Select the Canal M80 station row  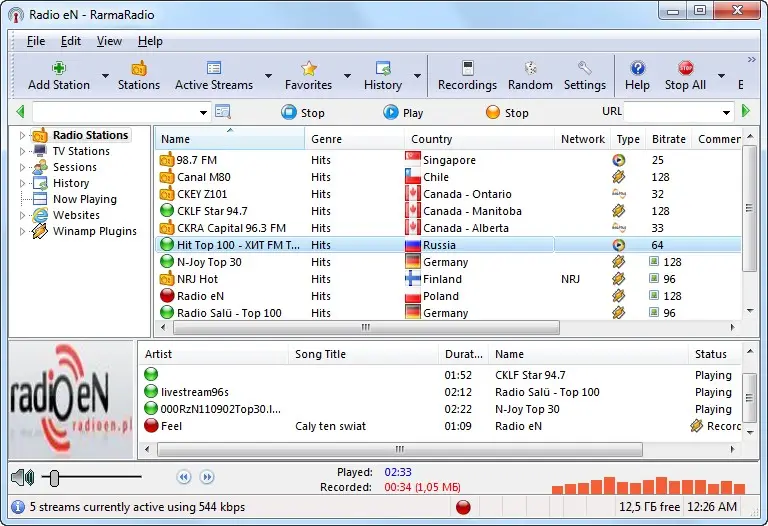[x=448, y=177]
